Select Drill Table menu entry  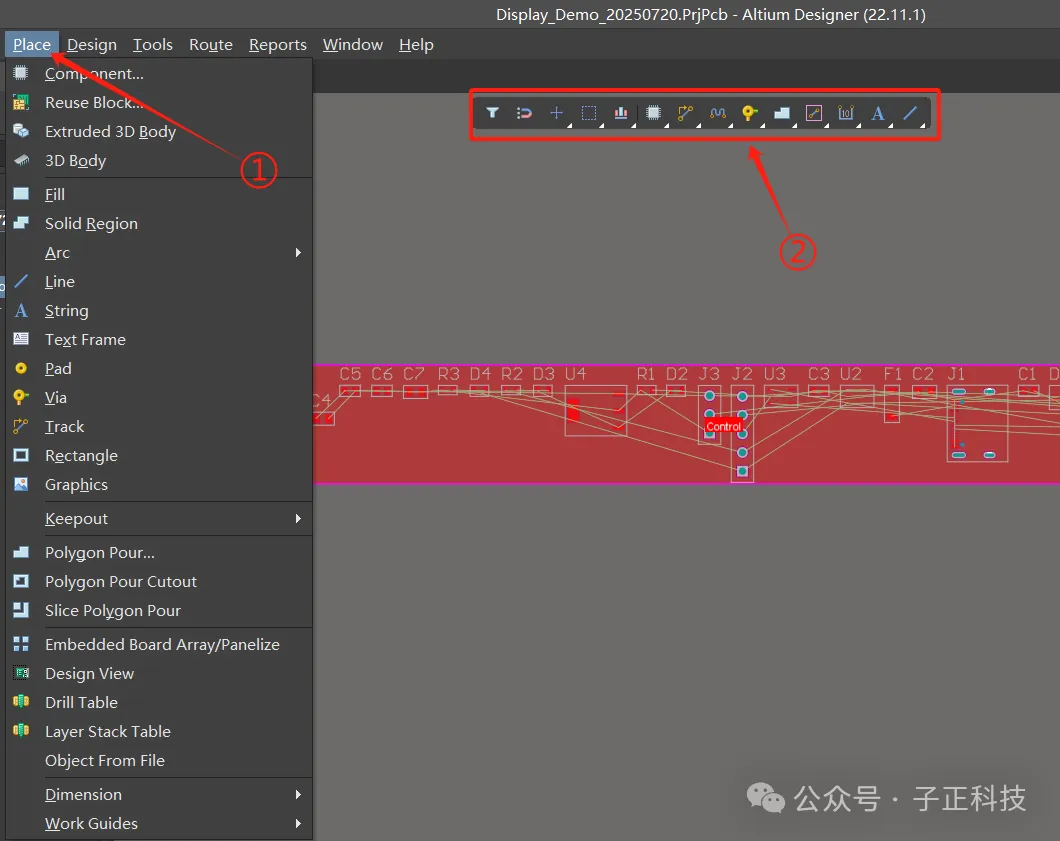point(159,703)
